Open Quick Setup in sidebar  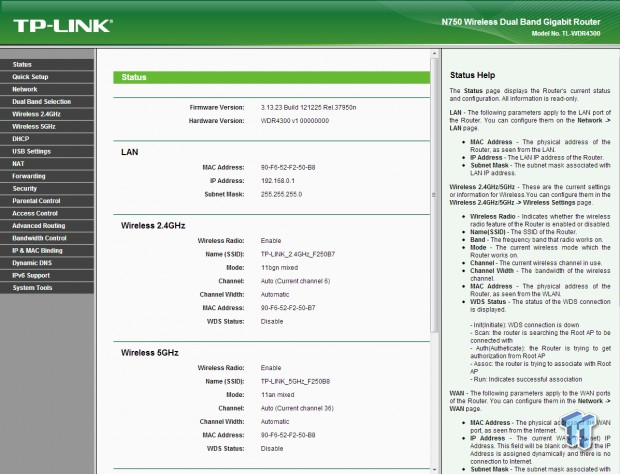(47, 77)
